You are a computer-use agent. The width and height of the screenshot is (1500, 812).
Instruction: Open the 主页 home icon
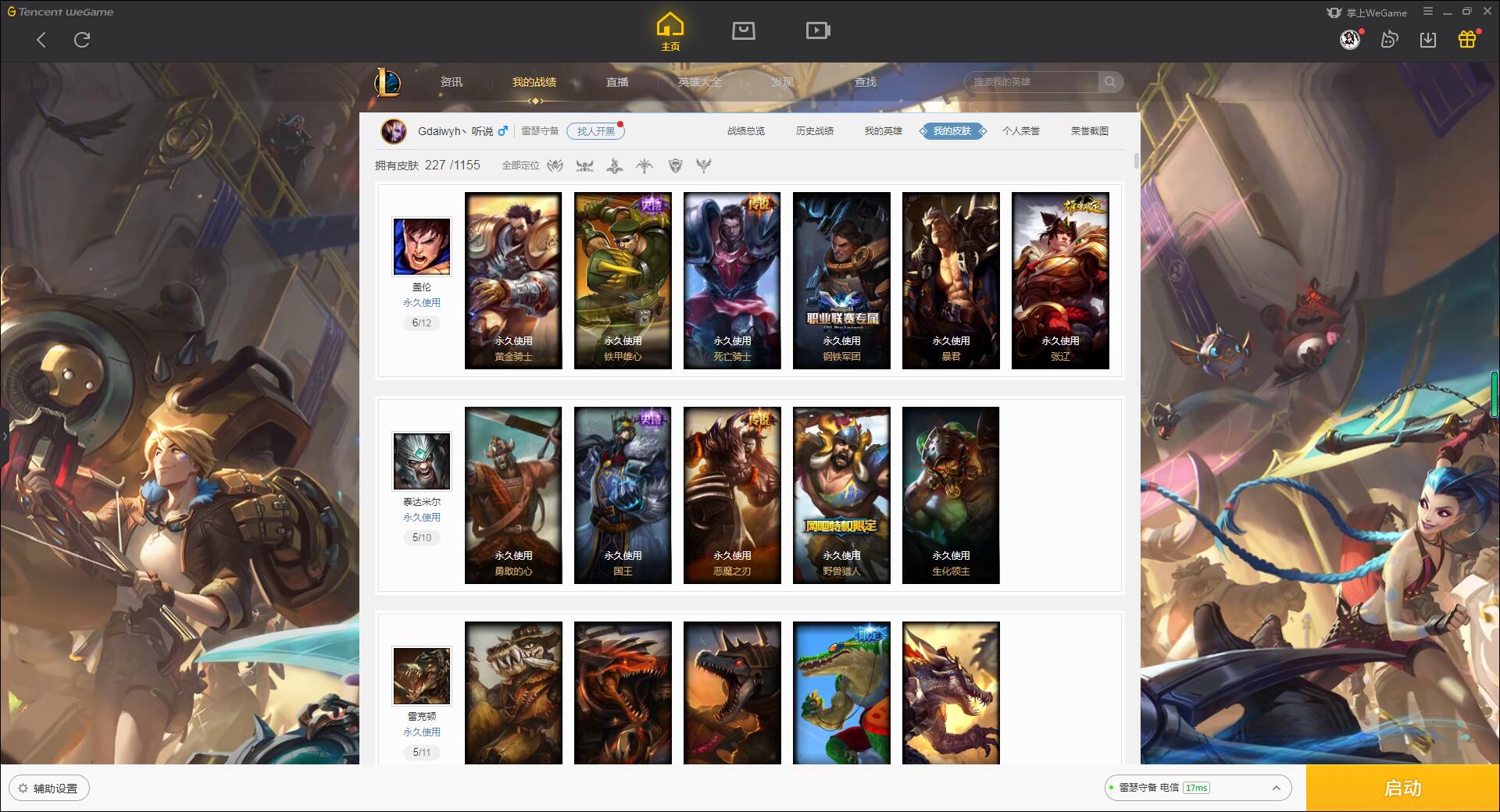point(670,31)
